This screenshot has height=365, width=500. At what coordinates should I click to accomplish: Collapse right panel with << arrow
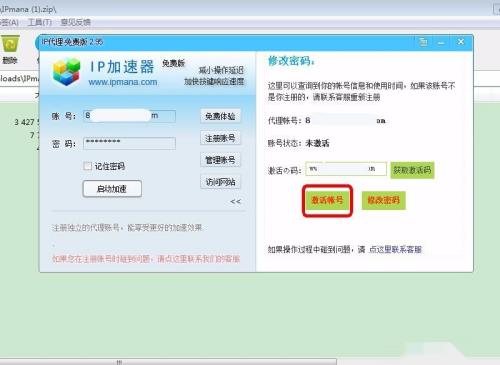click(235, 201)
